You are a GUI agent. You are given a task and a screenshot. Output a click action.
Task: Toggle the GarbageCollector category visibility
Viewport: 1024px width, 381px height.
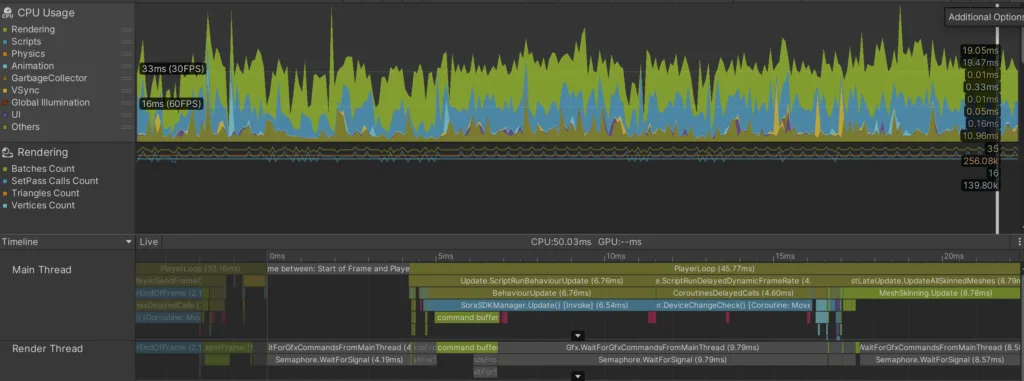[5, 78]
